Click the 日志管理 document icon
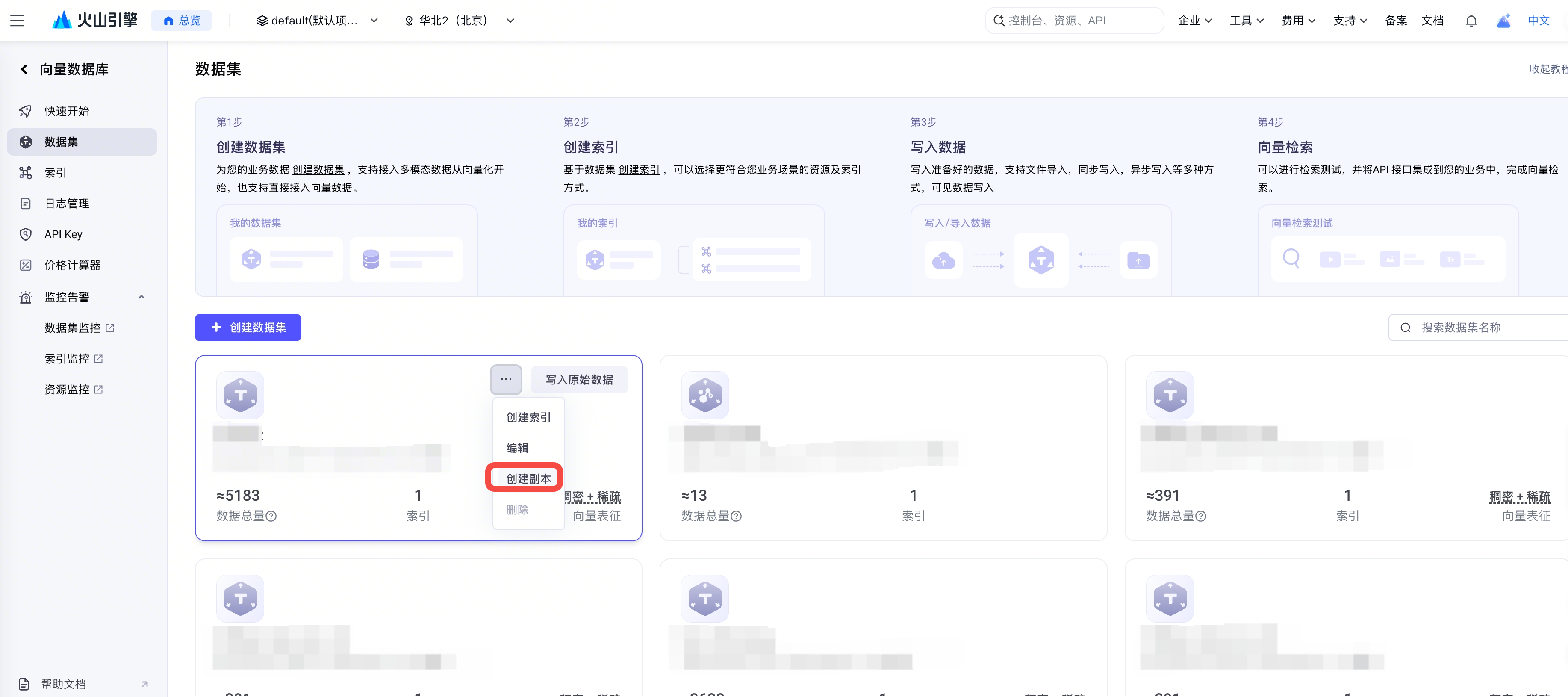The image size is (1568, 697). pyautogui.click(x=26, y=203)
